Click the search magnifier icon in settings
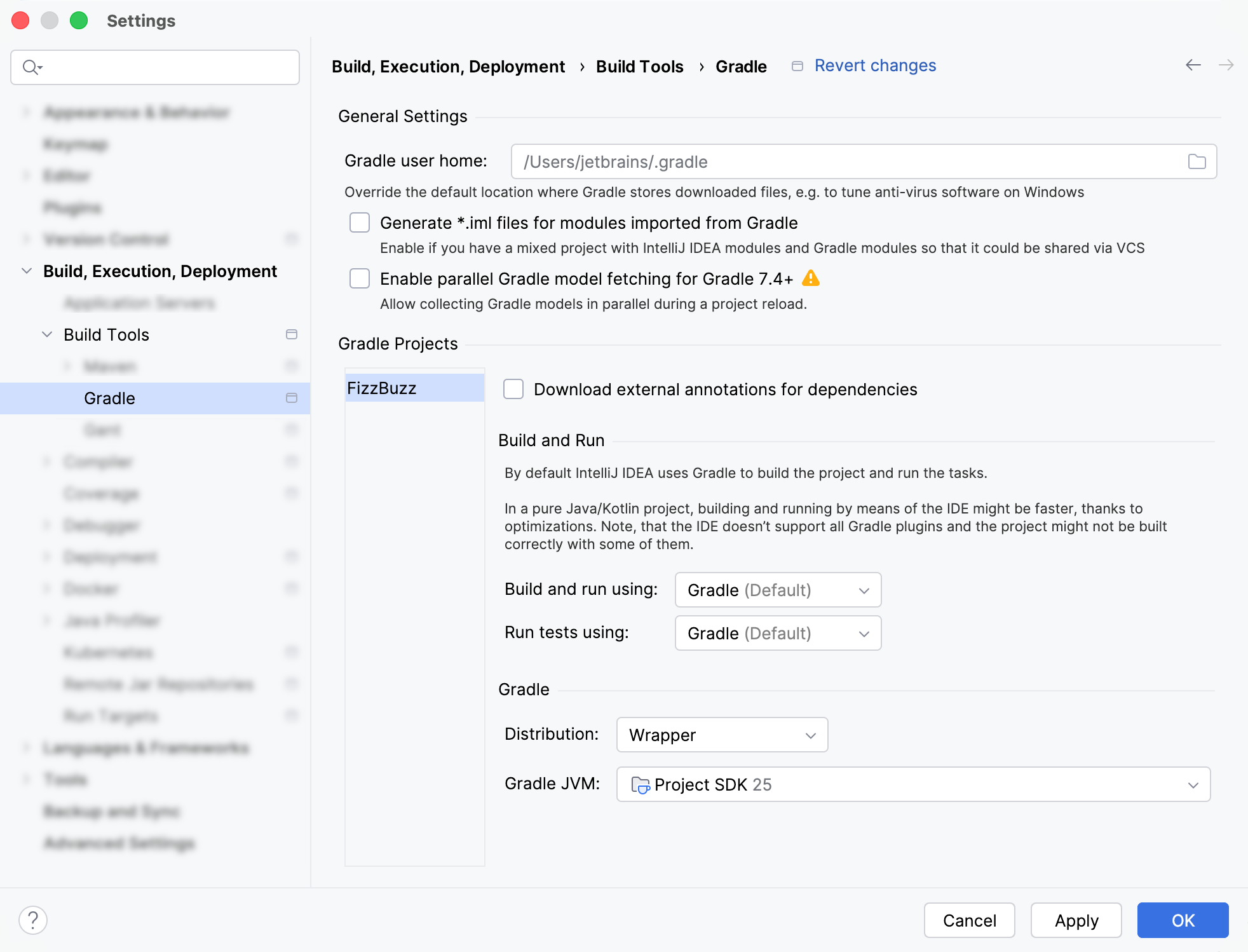 tap(32, 67)
